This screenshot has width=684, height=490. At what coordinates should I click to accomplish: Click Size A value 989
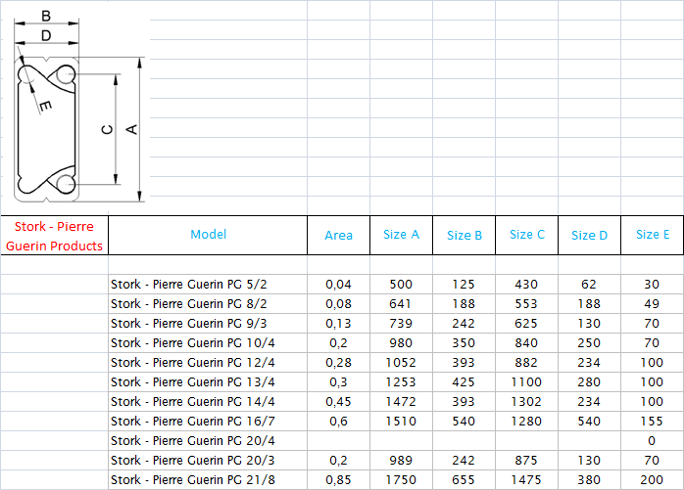[401, 460]
